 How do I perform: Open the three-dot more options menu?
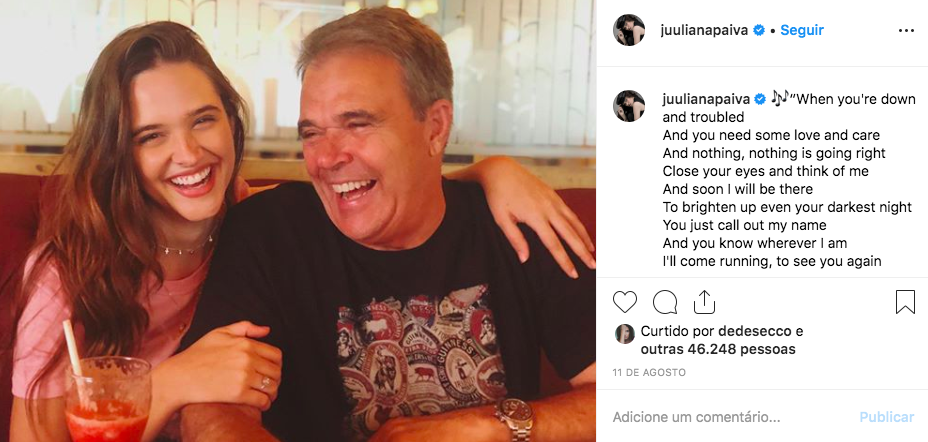pos(906,31)
